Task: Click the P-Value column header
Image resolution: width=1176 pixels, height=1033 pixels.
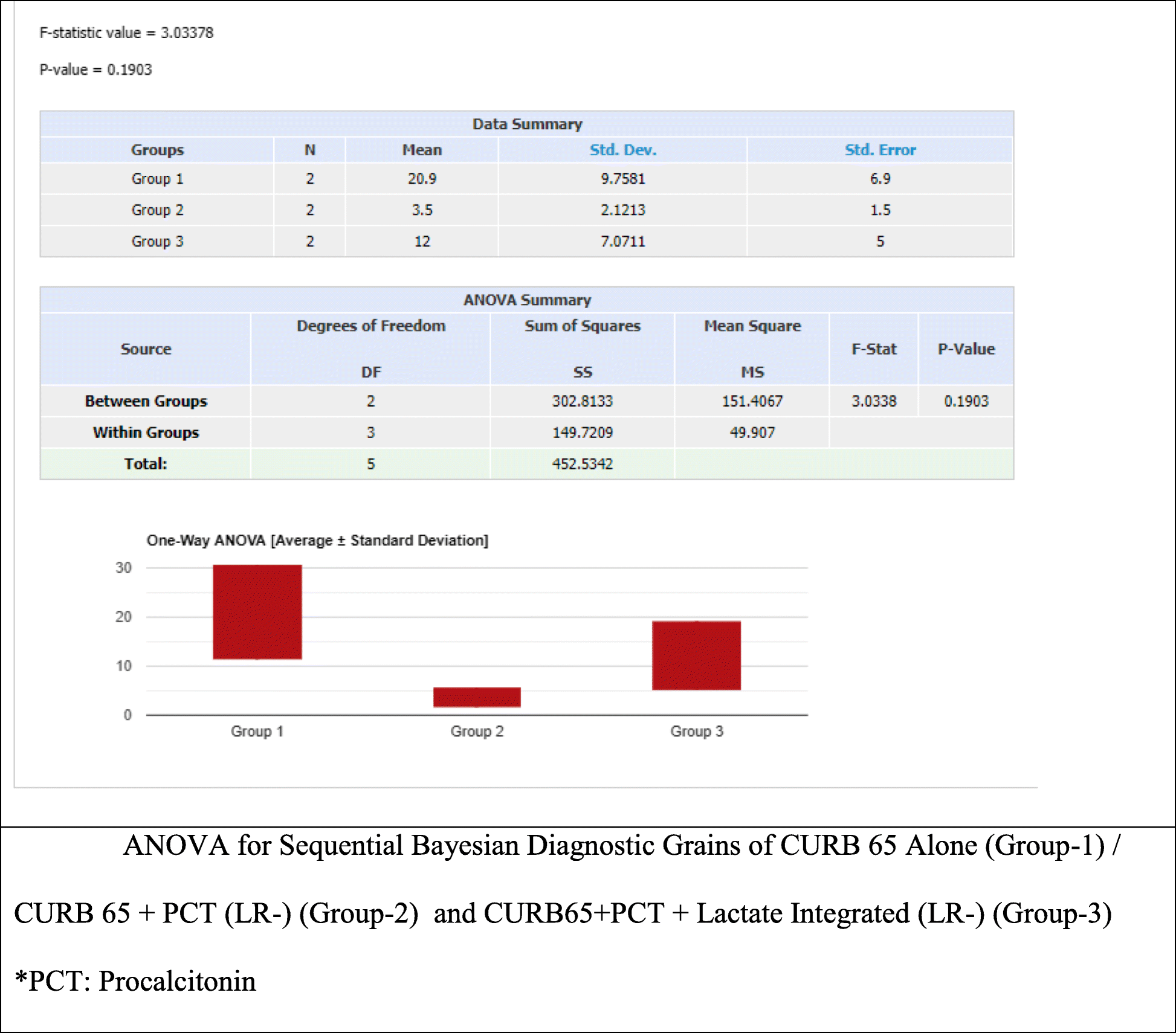Action: (x=966, y=349)
